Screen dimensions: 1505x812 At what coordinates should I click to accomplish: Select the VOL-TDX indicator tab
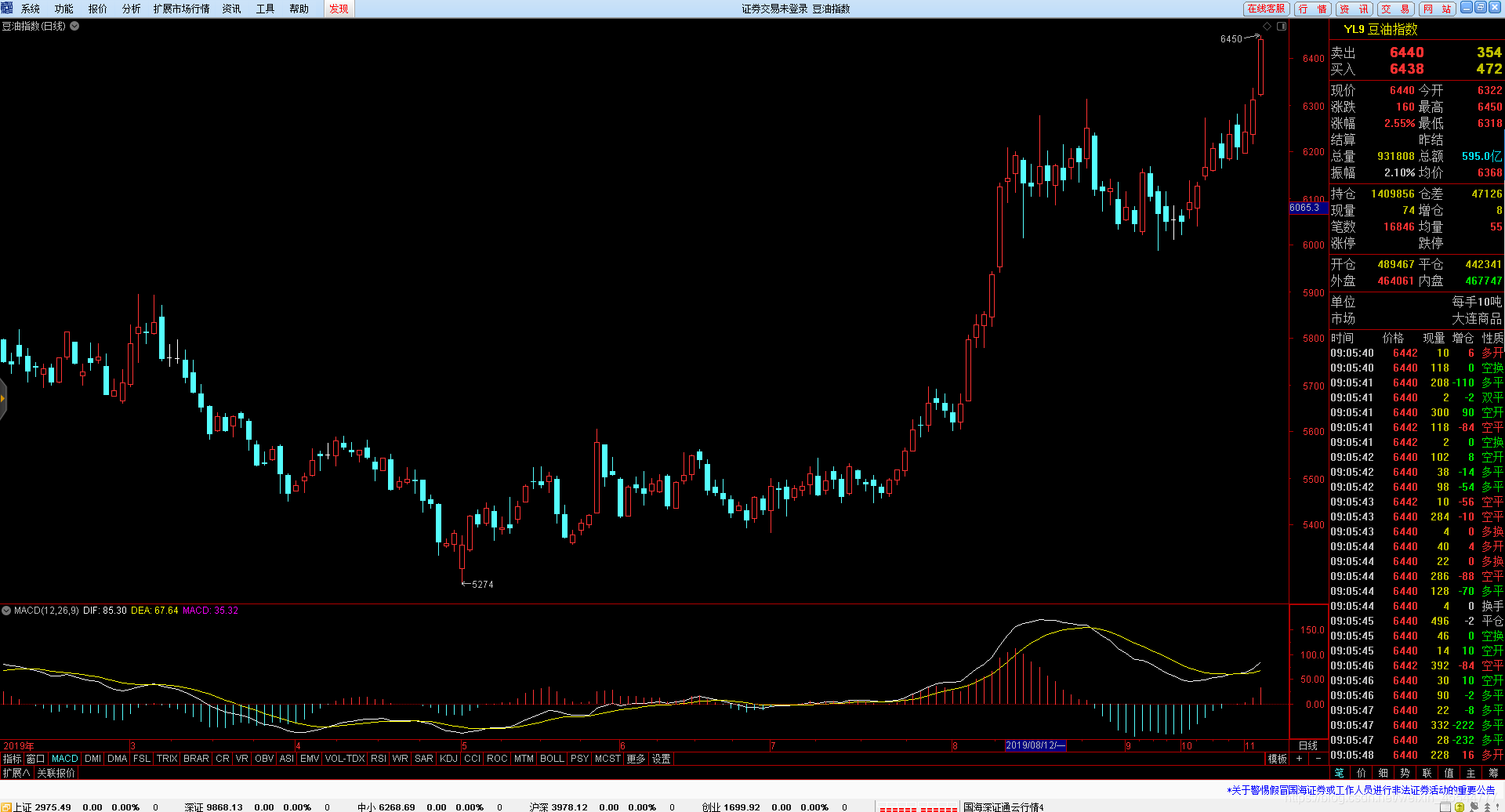345,759
